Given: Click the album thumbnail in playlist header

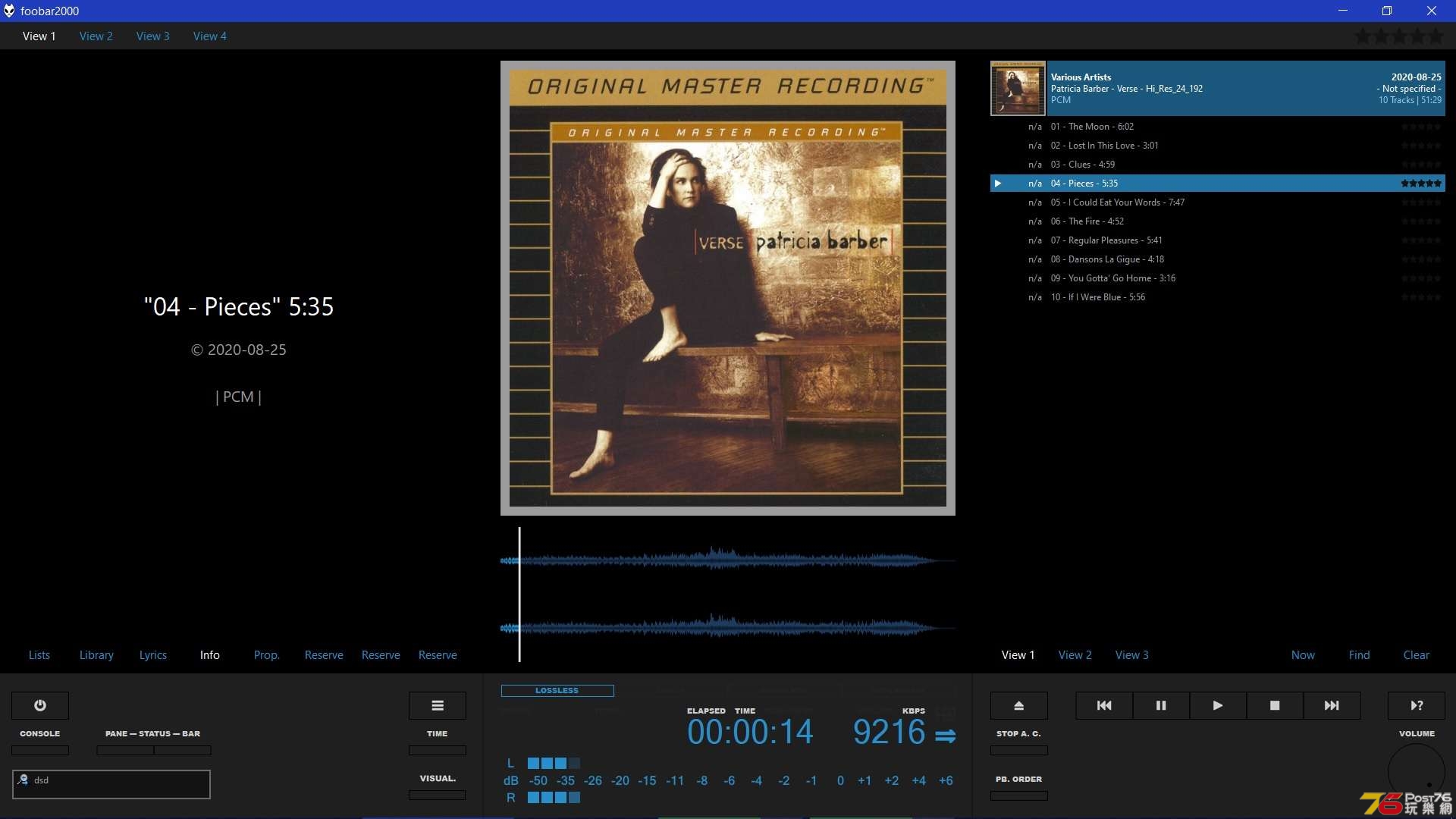Looking at the screenshot, I should (1018, 89).
